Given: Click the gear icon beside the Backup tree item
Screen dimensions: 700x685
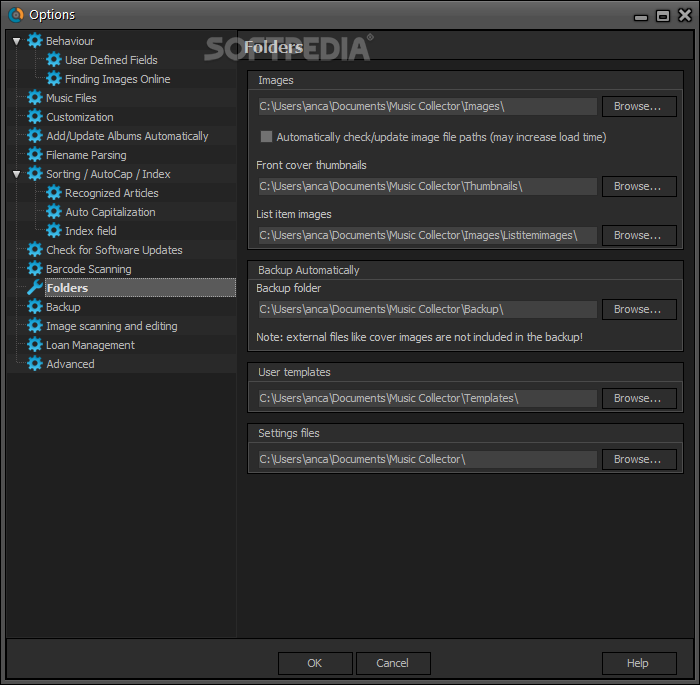Looking at the screenshot, I should pyautogui.click(x=35, y=307).
